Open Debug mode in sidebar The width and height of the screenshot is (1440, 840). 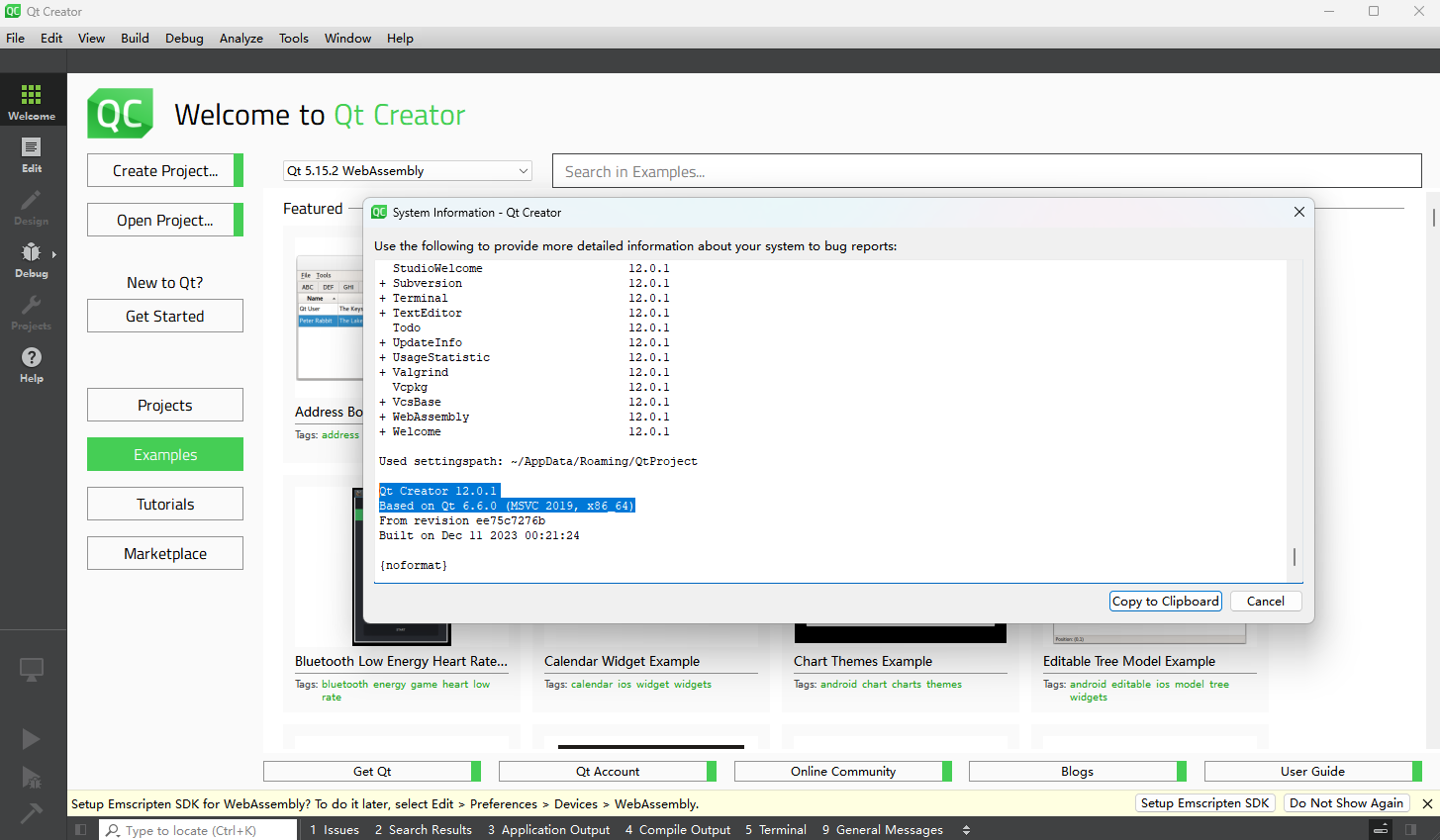(32, 260)
